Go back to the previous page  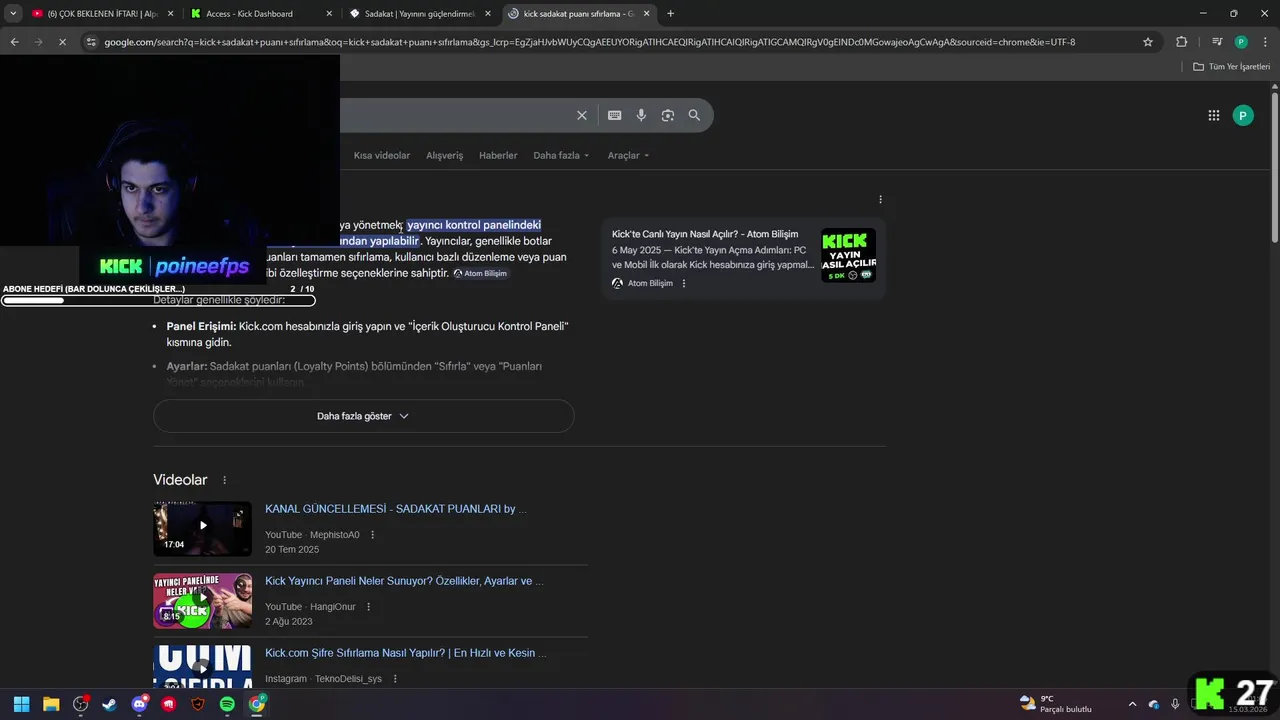14,42
